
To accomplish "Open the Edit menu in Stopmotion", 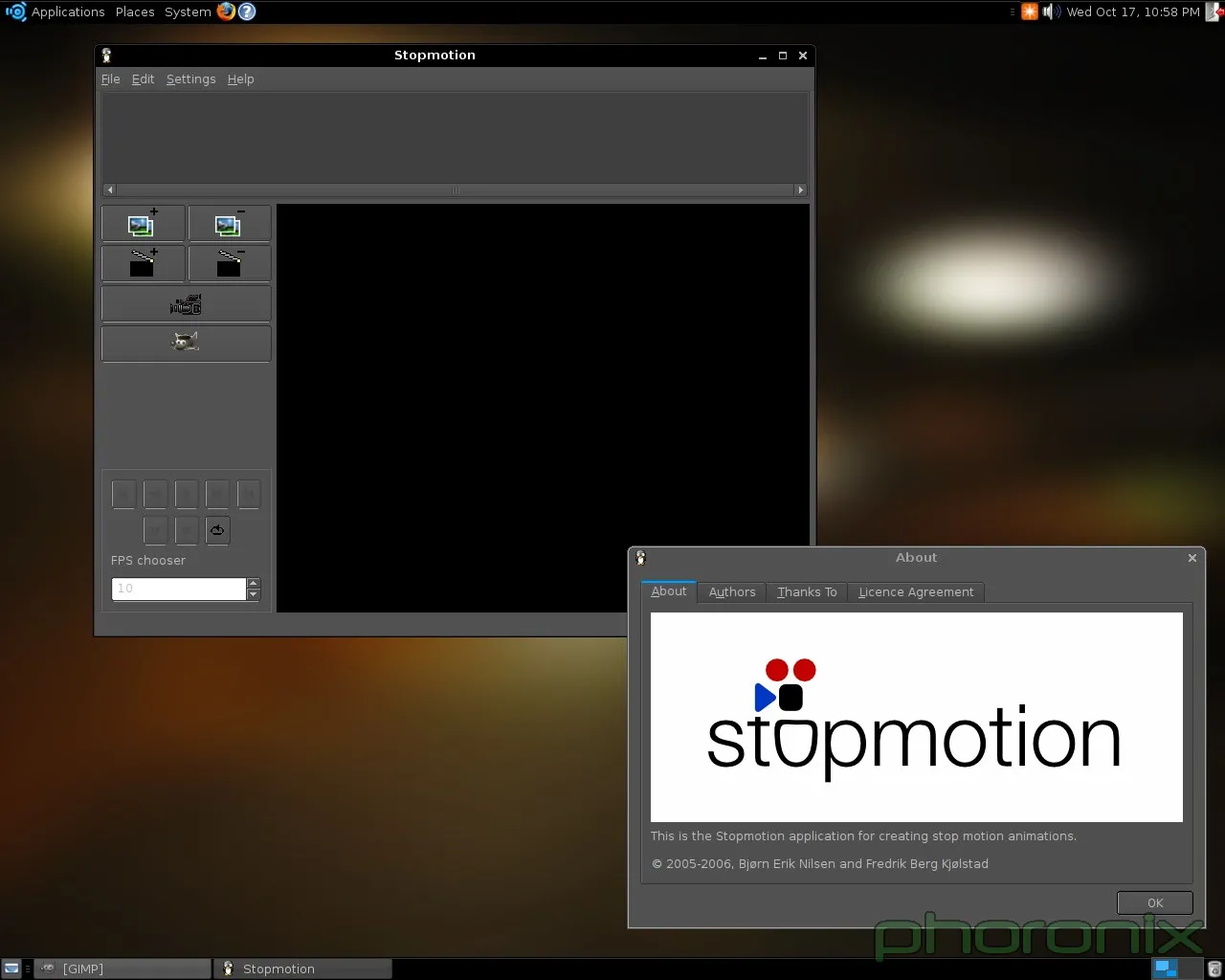I will pos(143,79).
